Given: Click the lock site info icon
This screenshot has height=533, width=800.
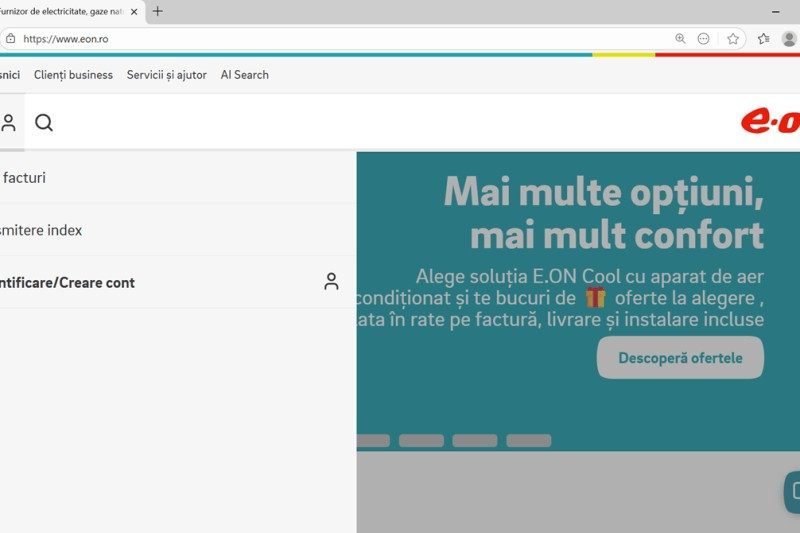Looking at the screenshot, I should tap(10, 39).
